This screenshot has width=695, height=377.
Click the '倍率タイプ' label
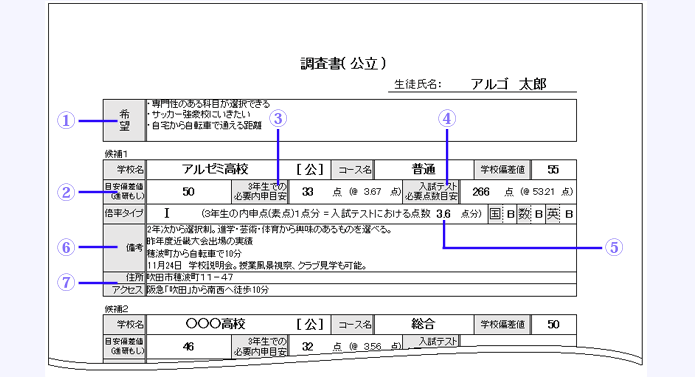coord(124,214)
